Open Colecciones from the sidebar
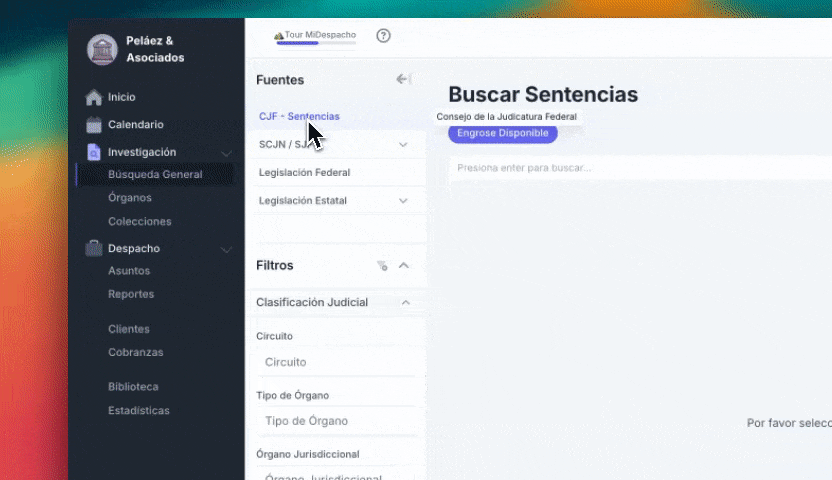The image size is (832, 480). (x=140, y=221)
